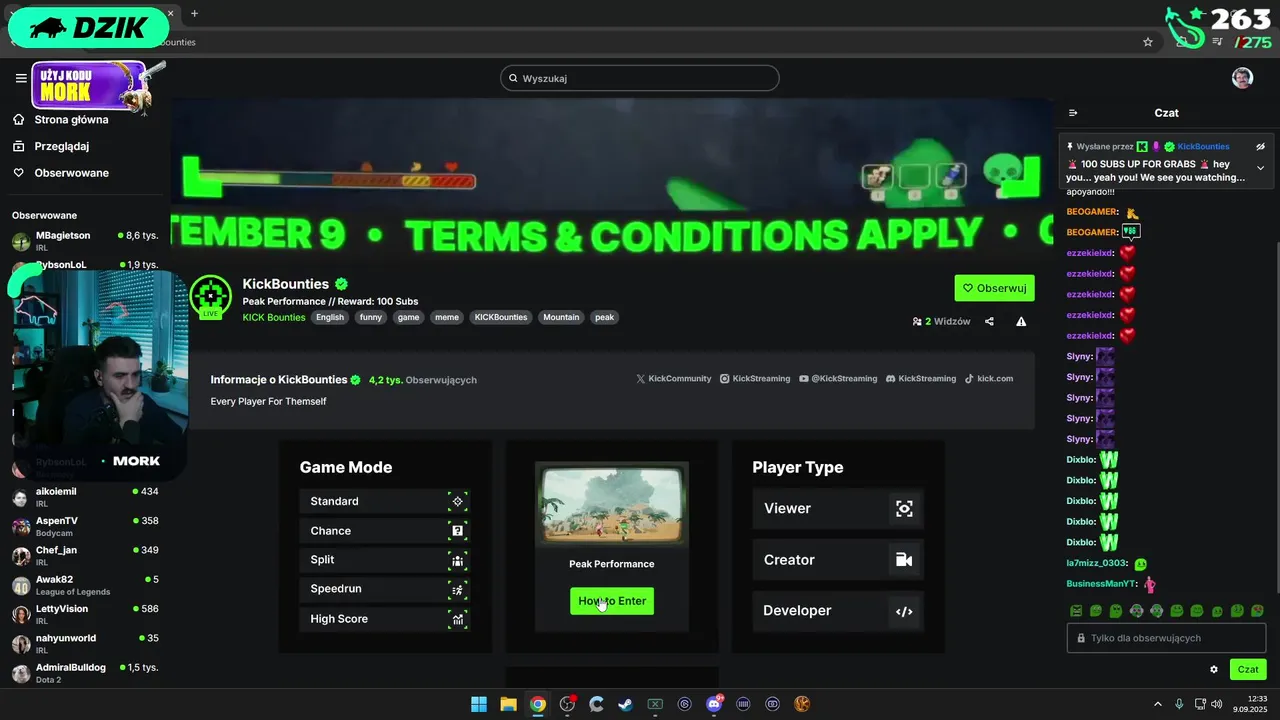Select the Chance game mode
1280x720 pixels.
[384, 531]
